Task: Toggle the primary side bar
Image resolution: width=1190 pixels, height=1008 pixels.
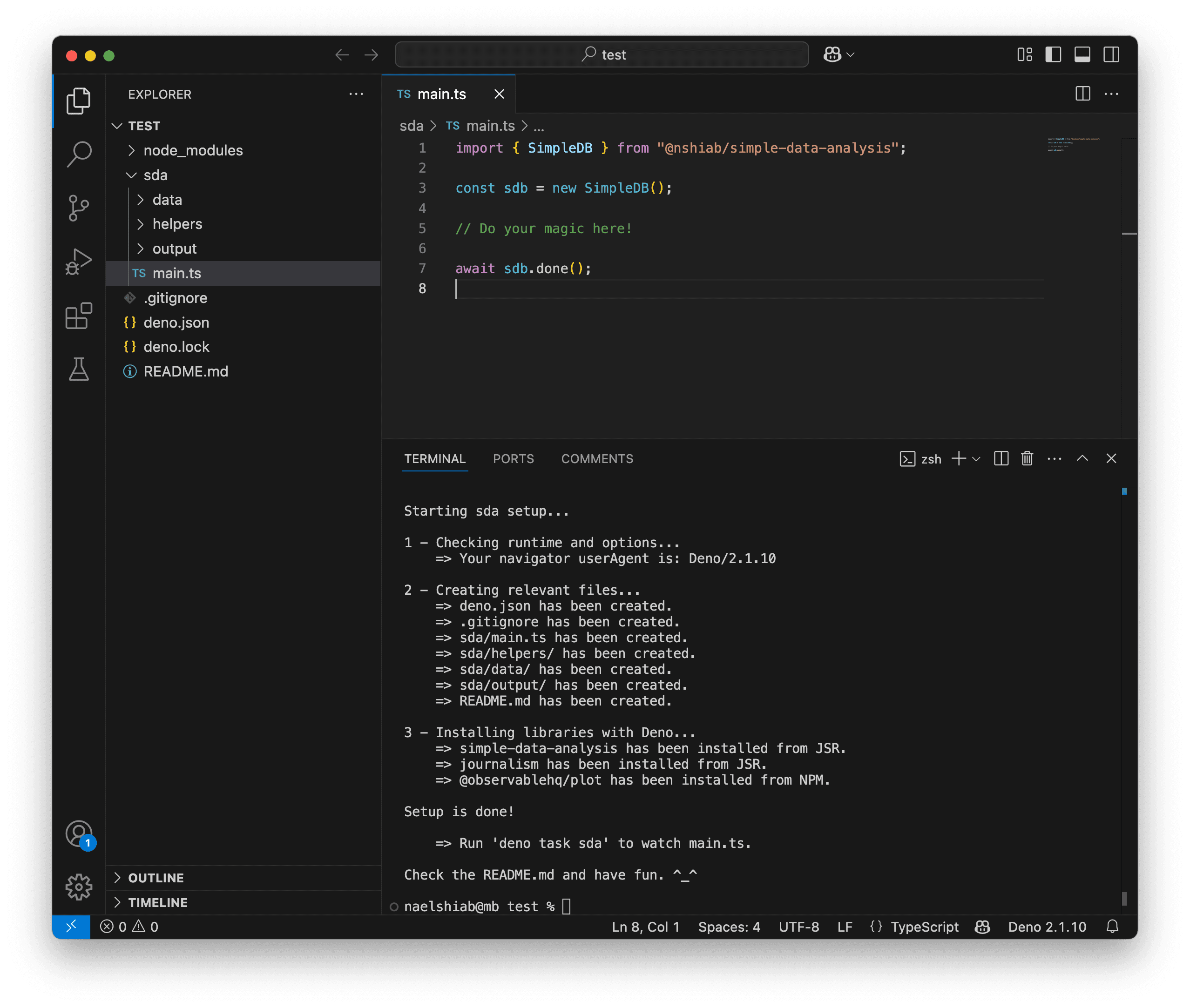Action: pyautogui.click(x=1054, y=55)
